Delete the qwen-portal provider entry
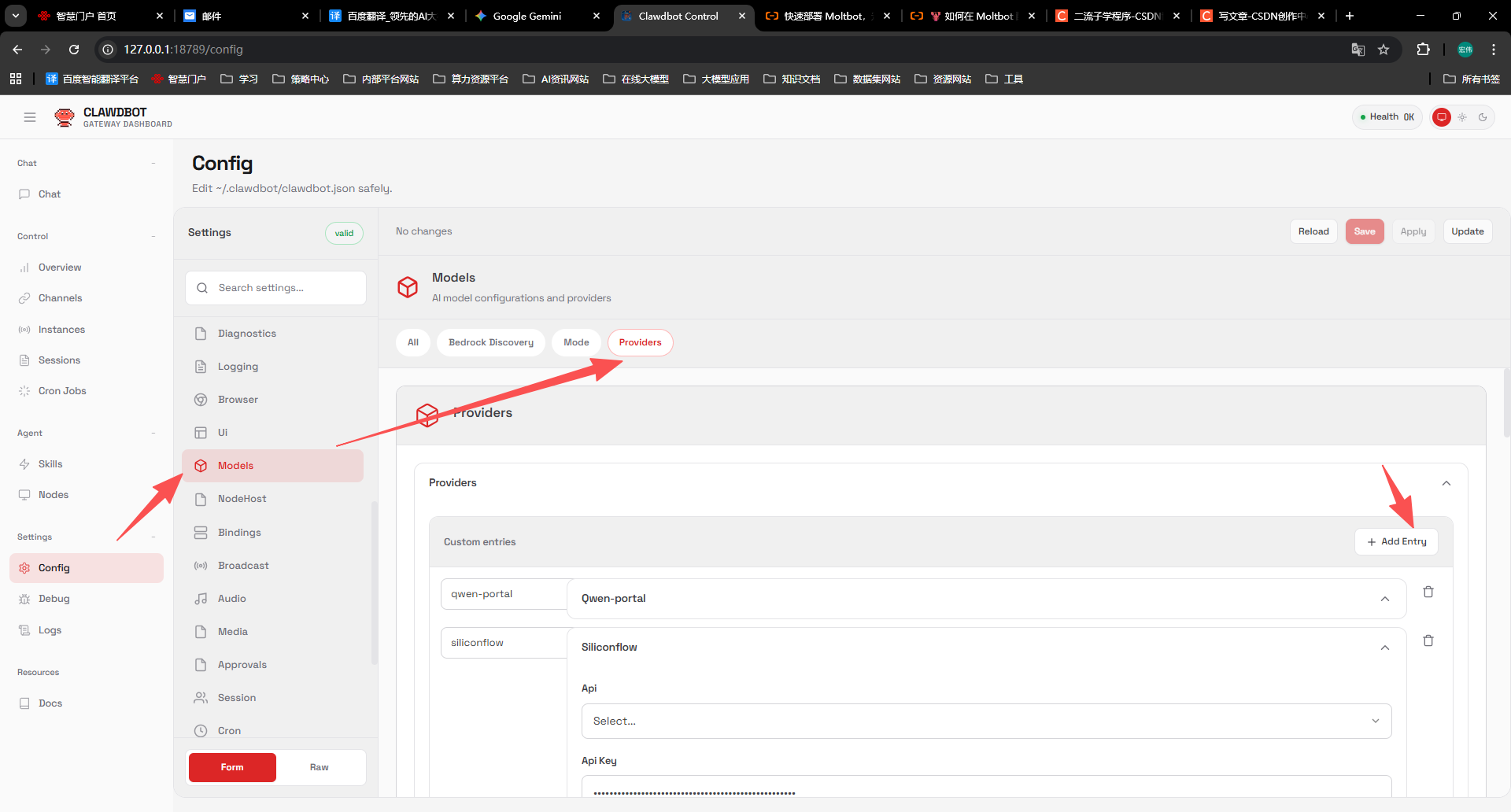The width and height of the screenshot is (1511, 812). pos(1428,592)
